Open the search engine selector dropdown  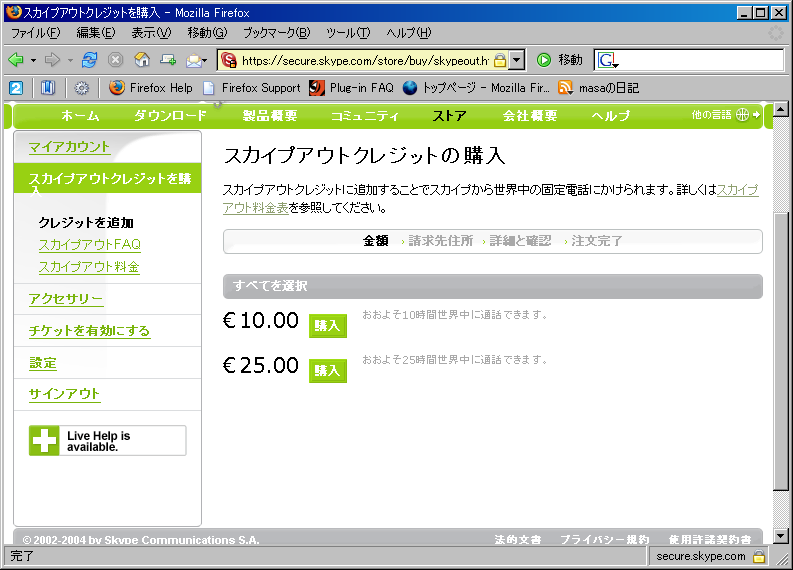(x=609, y=61)
